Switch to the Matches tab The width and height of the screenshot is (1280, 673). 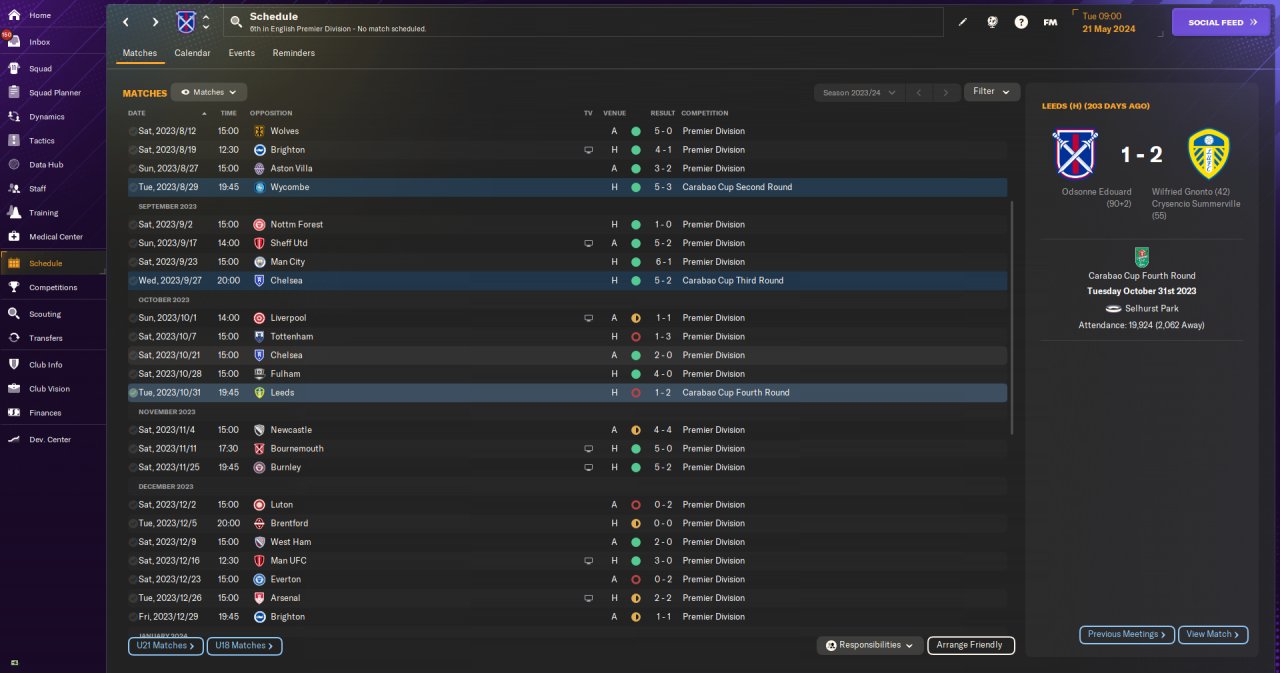point(140,53)
